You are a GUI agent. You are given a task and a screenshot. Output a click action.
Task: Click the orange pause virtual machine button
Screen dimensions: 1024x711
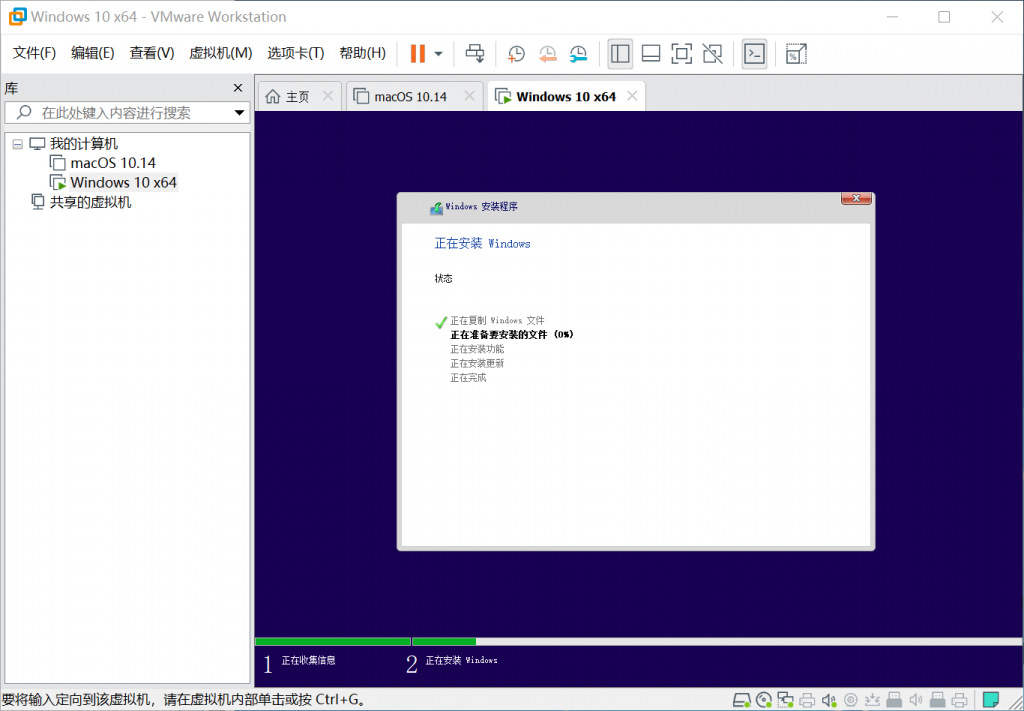click(417, 53)
